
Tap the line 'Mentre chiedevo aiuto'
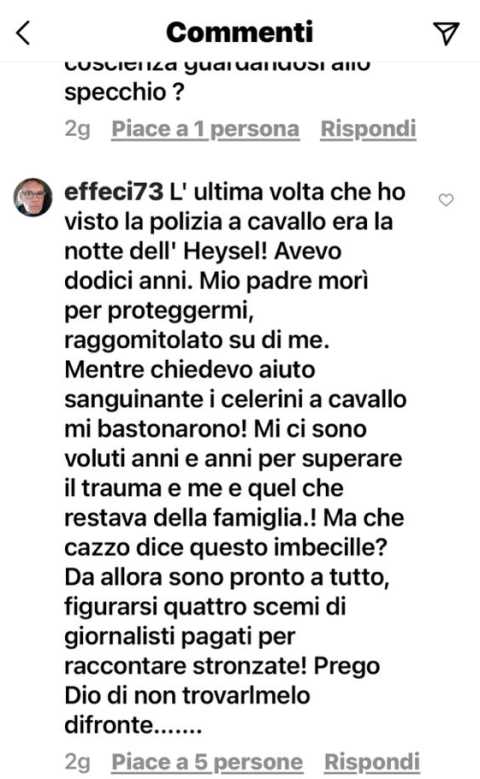(190, 370)
